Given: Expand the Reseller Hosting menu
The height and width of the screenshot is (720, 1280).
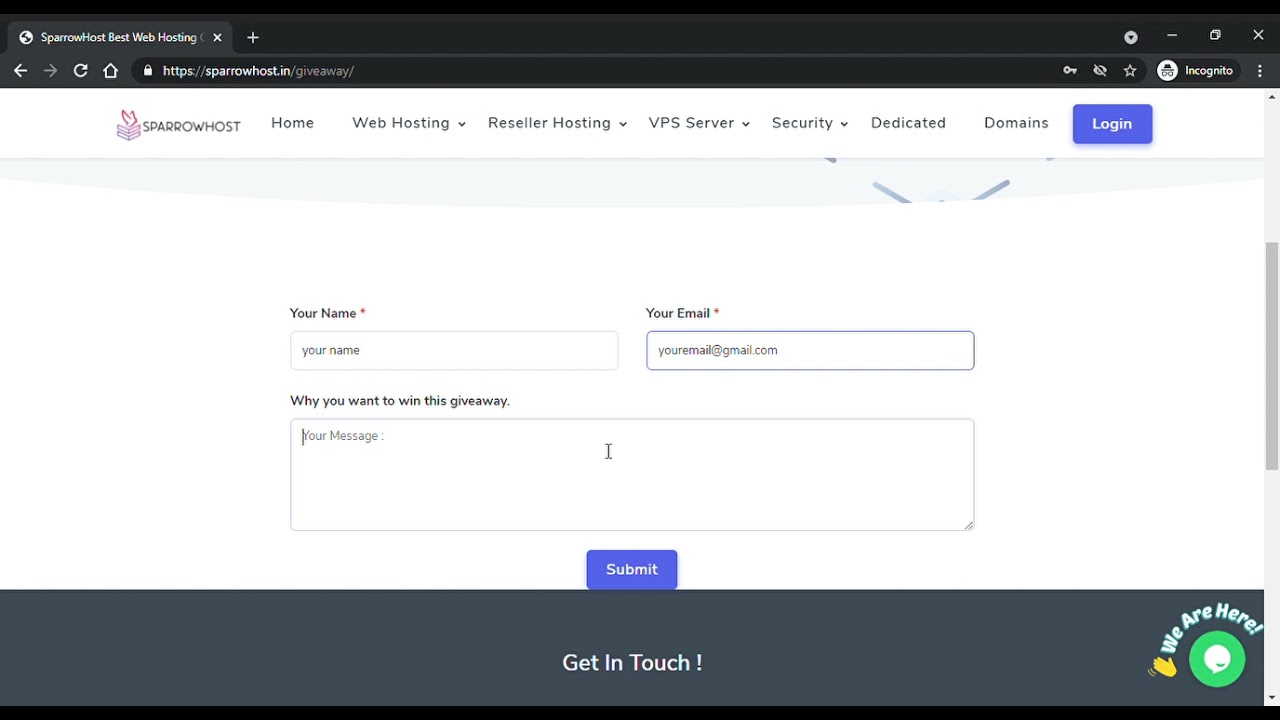Looking at the screenshot, I should [x=557, y=123].
